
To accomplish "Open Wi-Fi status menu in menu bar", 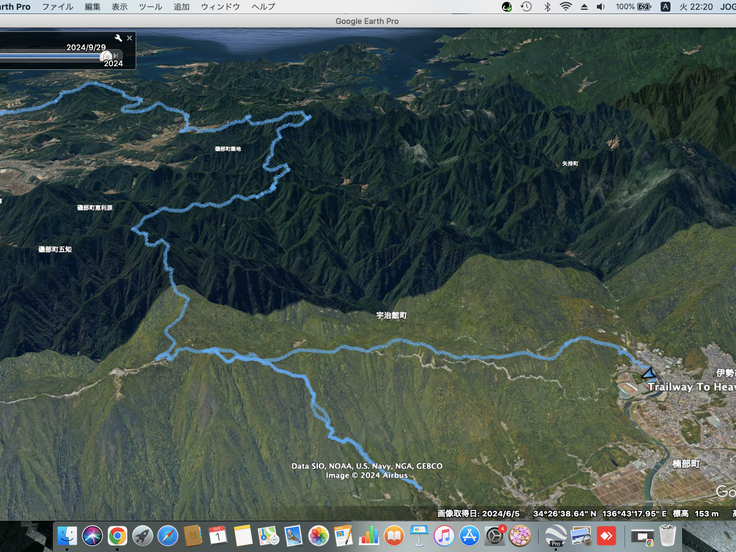I will 565,6.
